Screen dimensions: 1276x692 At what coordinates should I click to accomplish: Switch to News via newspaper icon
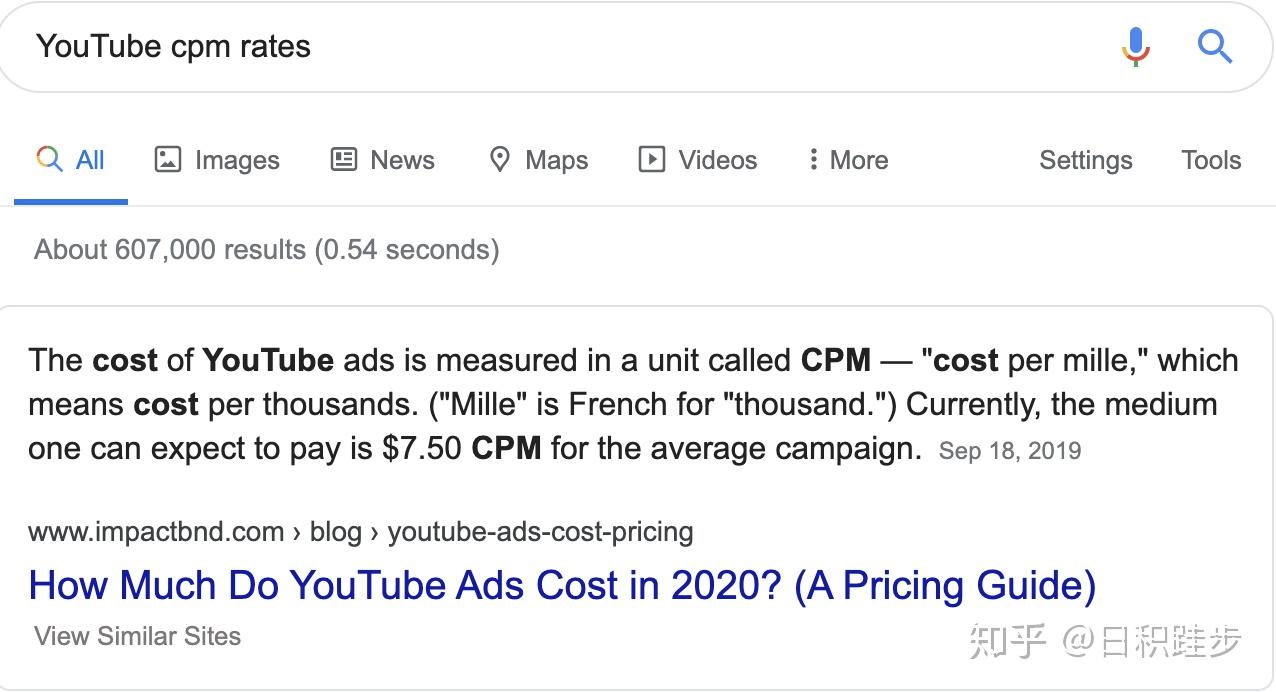click(344, 160)
